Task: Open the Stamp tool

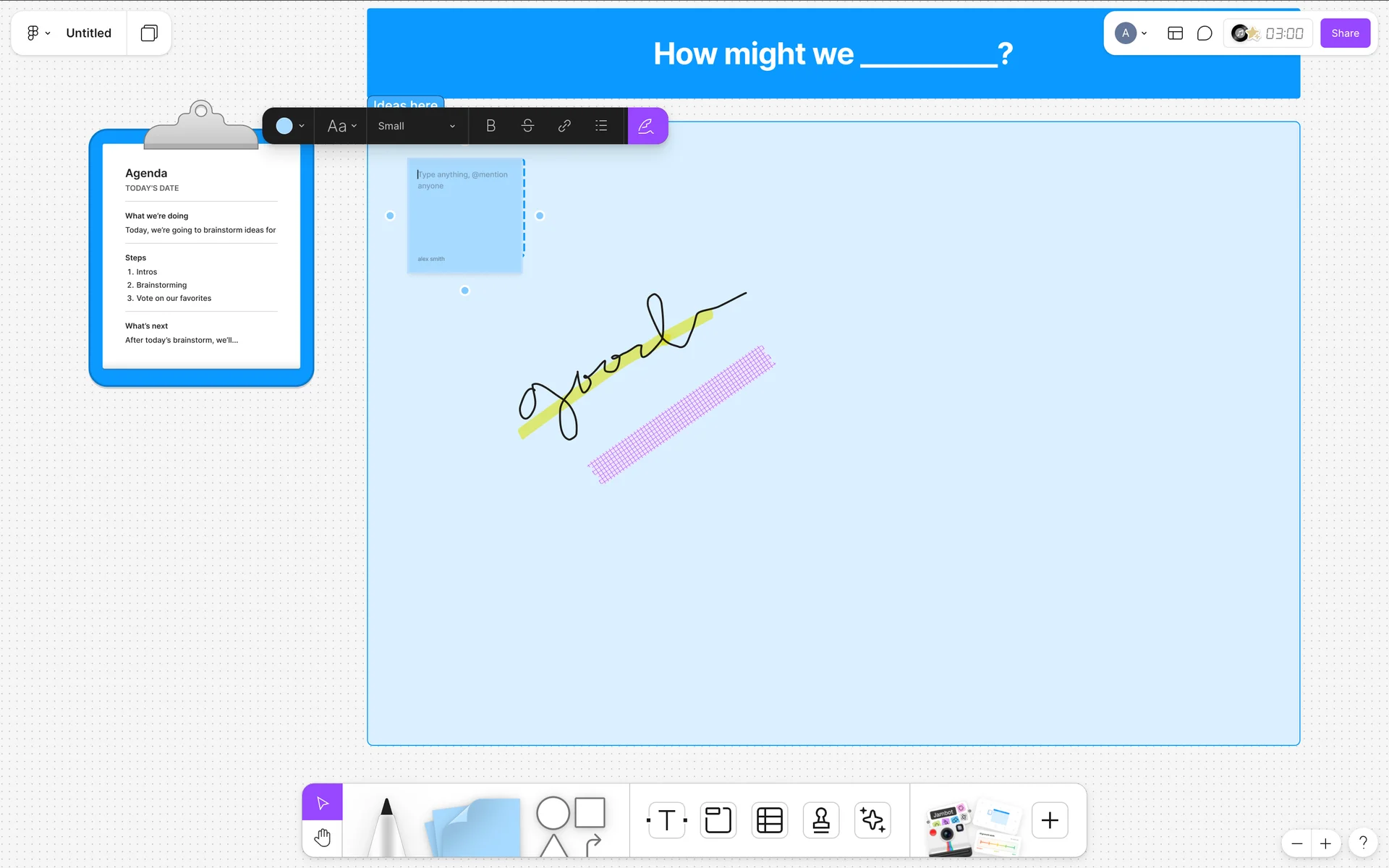Action: pos(821,820)
